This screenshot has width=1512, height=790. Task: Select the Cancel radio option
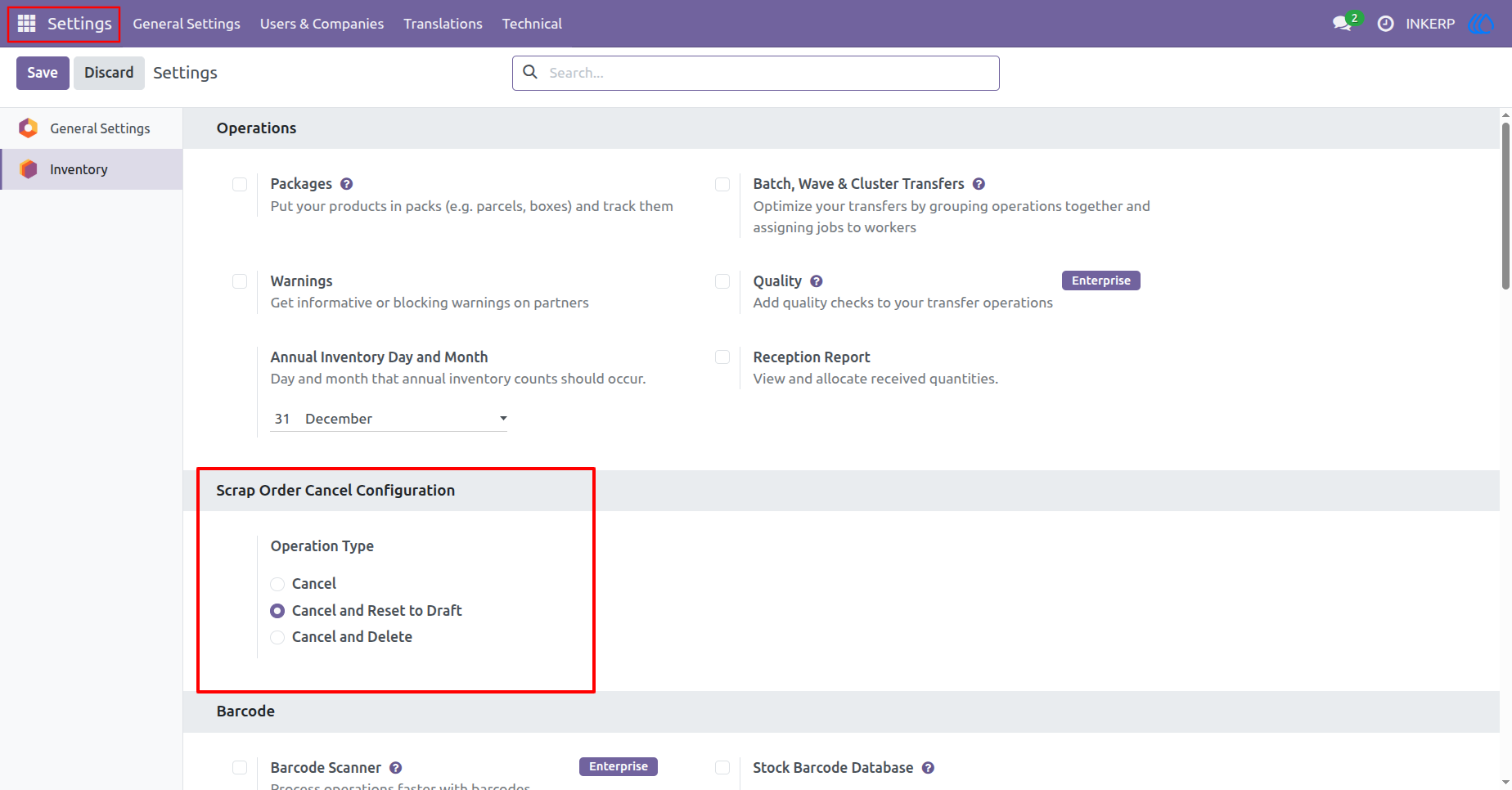point(277,584)
